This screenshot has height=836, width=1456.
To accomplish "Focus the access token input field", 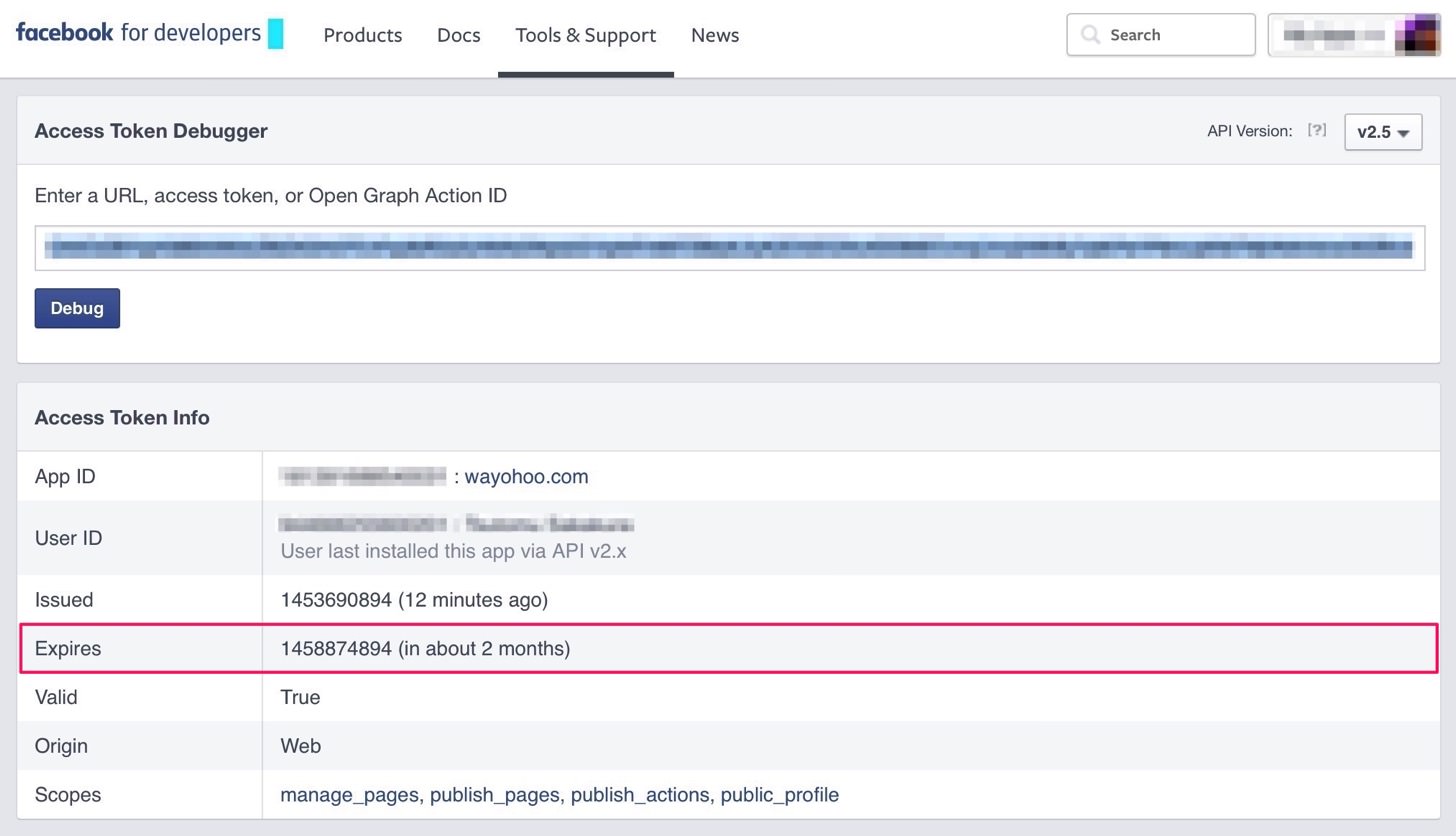I will [730, 248].
